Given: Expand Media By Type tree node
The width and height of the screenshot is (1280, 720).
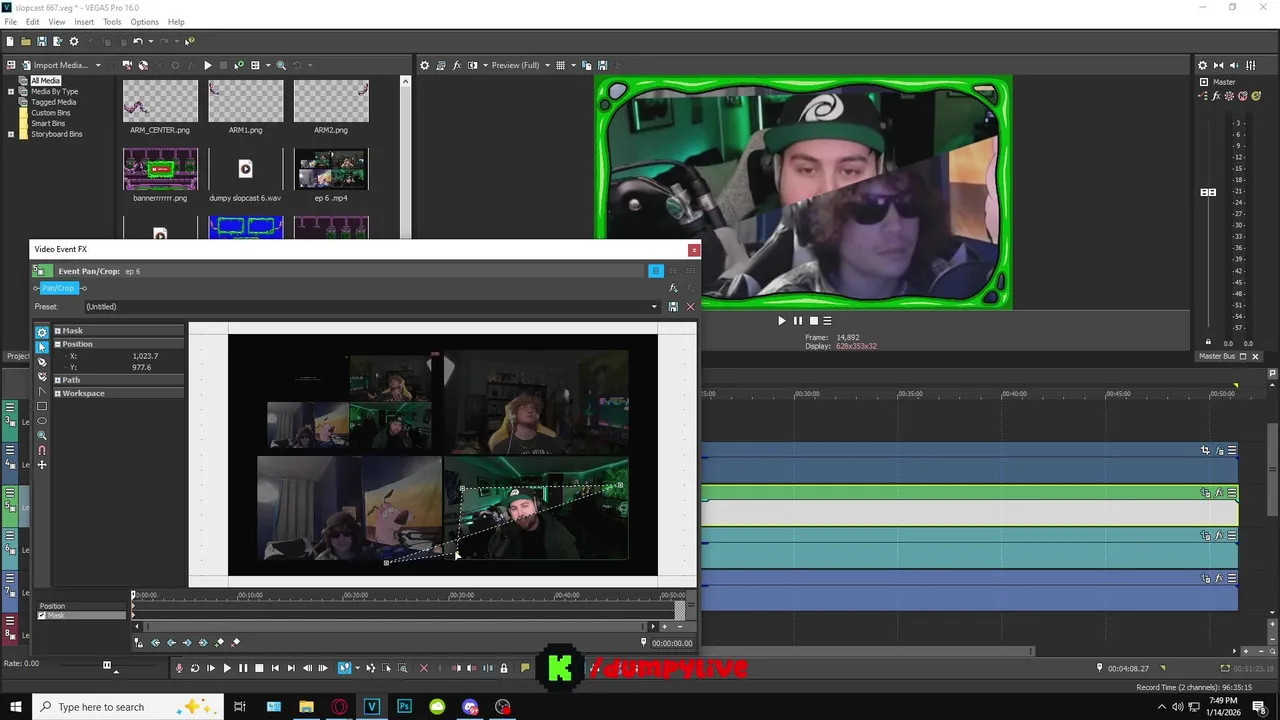Looking at the screenshot, I should click(x=11, y=91).
